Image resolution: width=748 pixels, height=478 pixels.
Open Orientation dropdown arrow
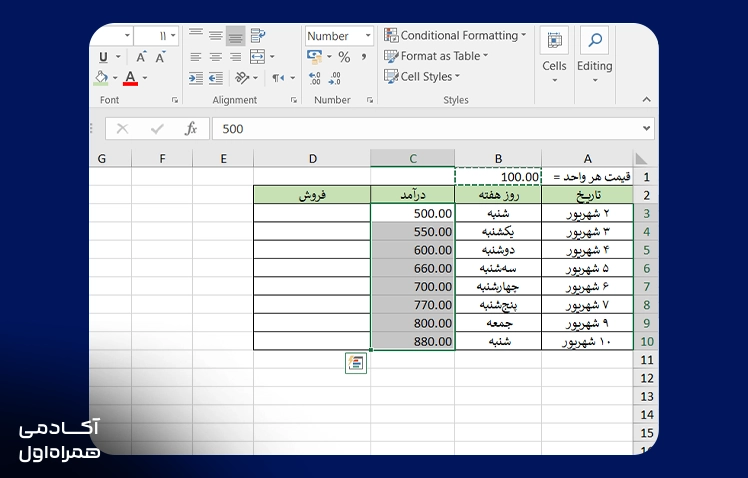(256, 78)
